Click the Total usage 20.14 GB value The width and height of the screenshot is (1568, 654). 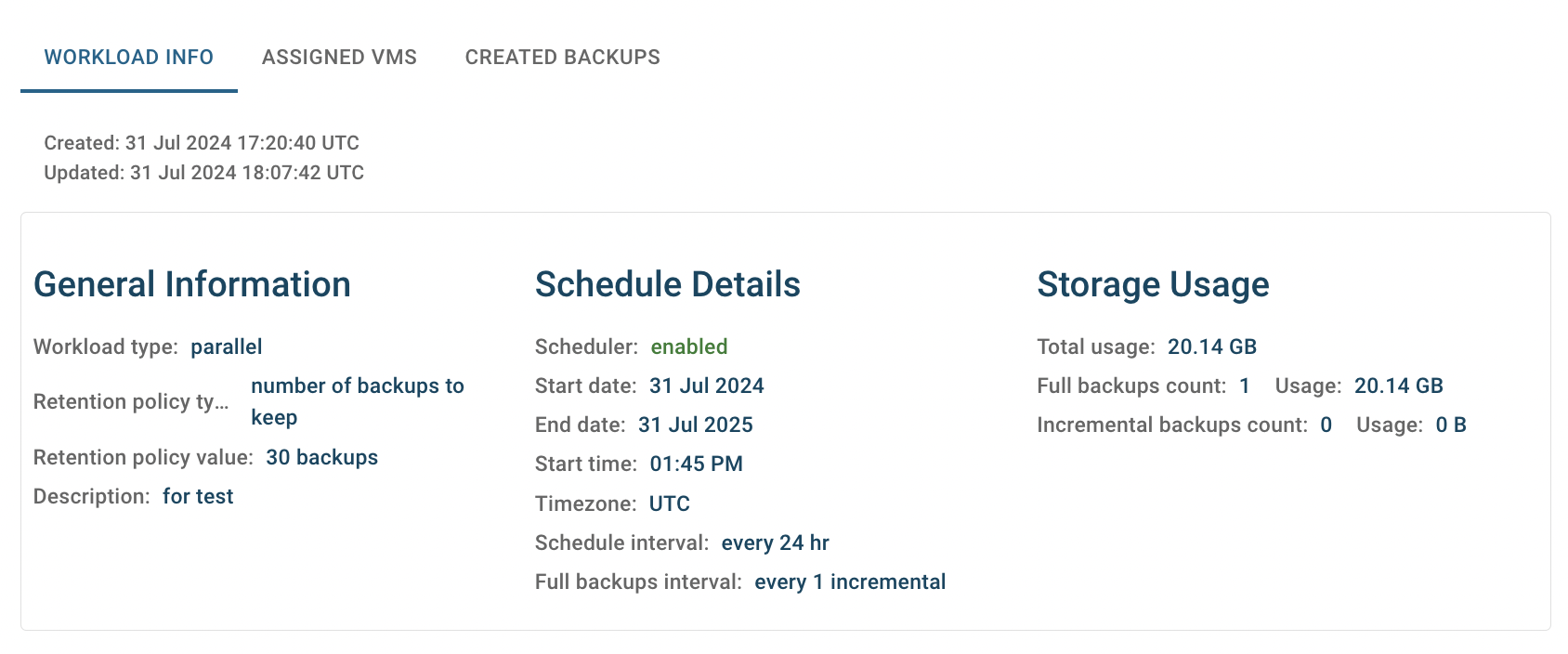click(1212, 347)
